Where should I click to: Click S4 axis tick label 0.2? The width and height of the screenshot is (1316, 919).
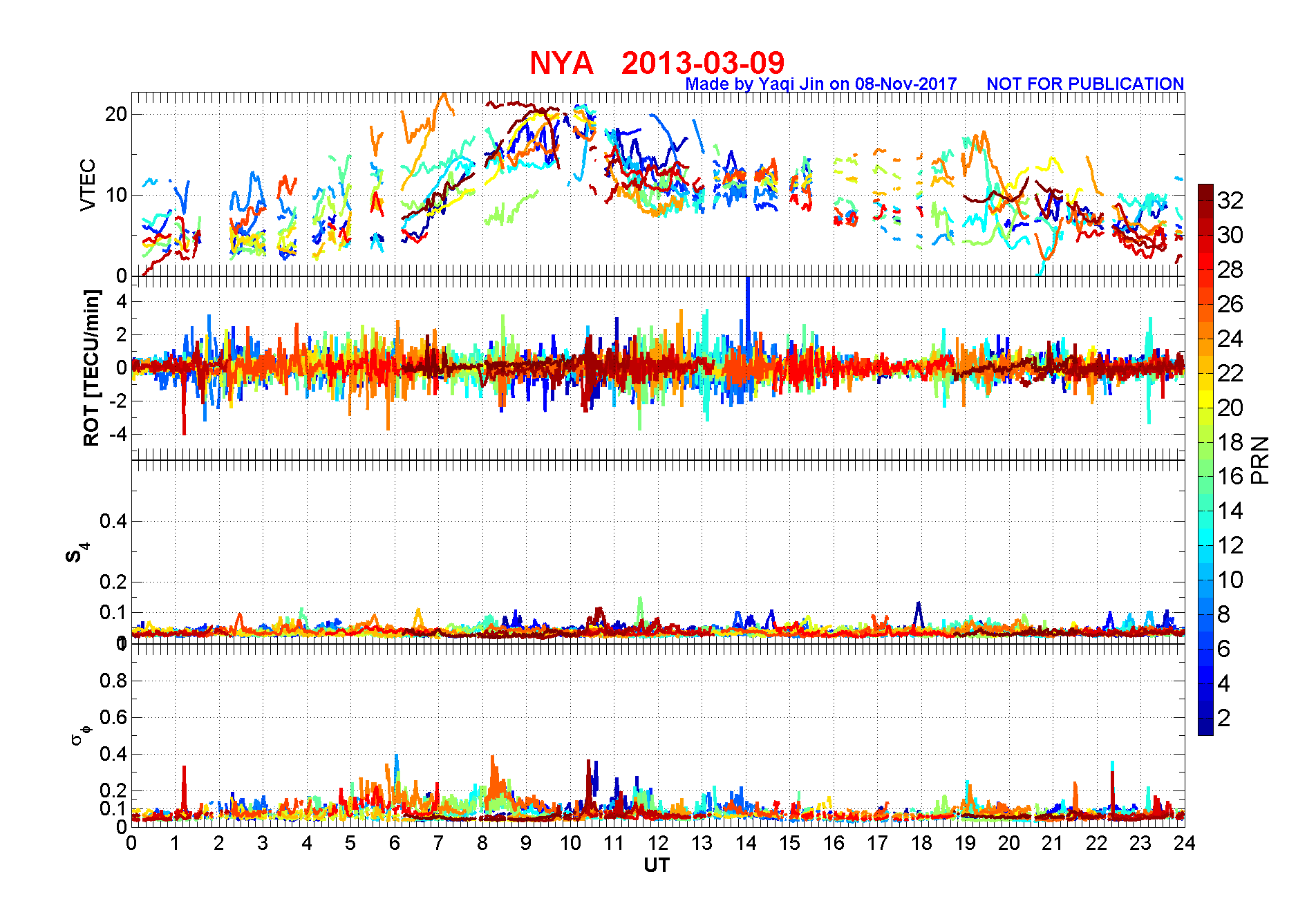click(113, 582)
